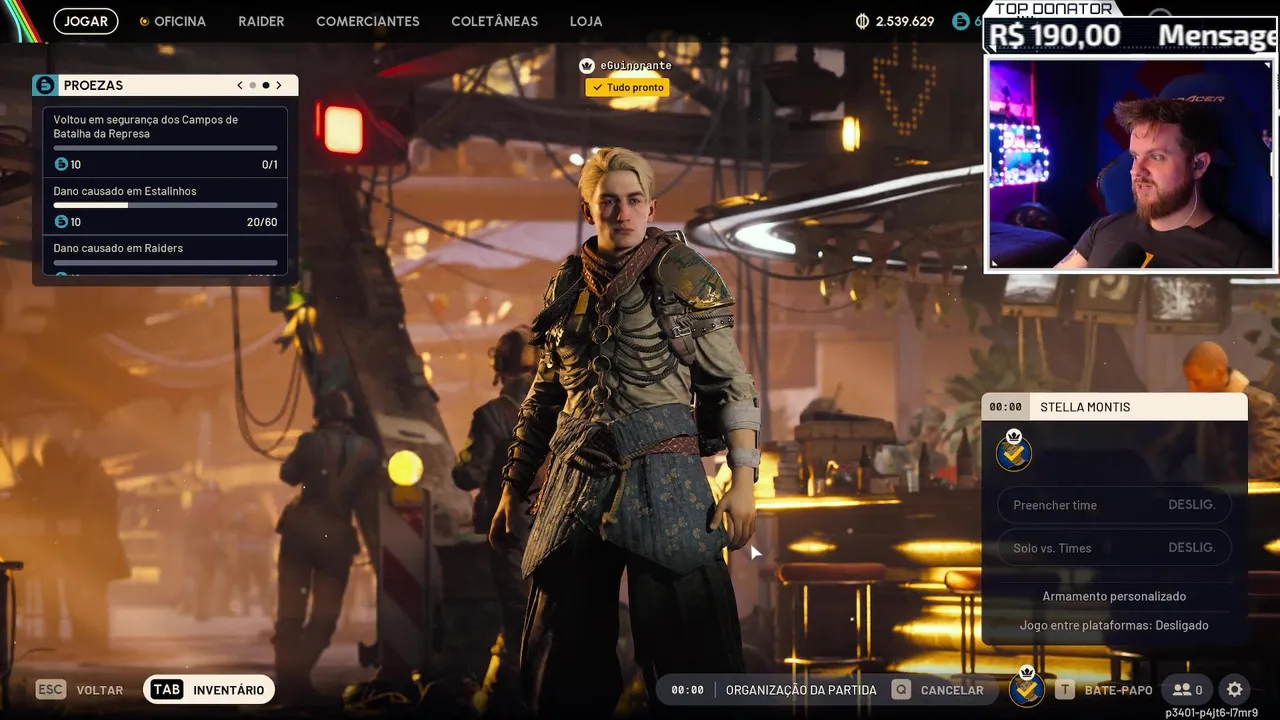Select the first Proezas page dot
Viewport: 1280px width, 720px height.
tap(253, 85)
